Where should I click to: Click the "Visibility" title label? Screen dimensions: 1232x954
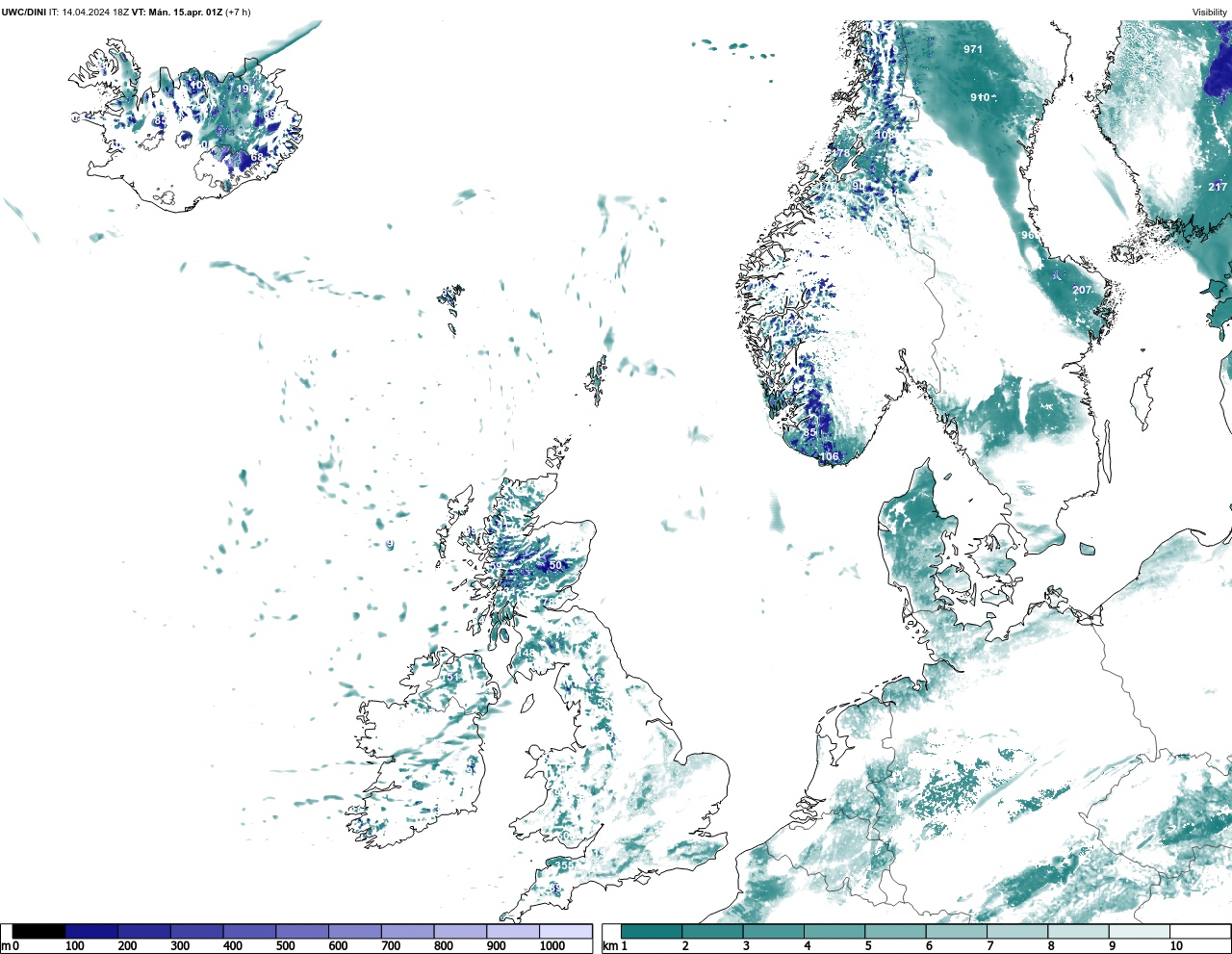tap(1210, 13)
